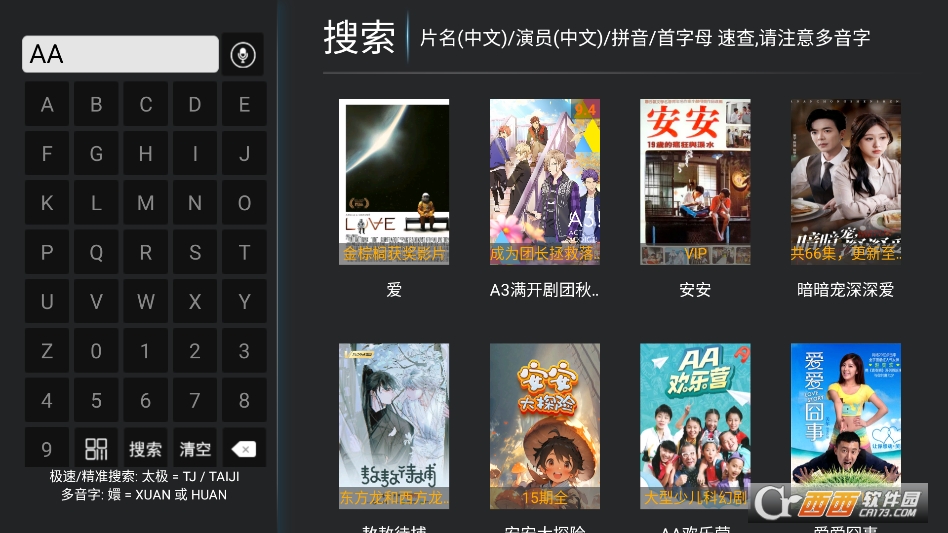Click the 搜索 key on keyboard
Image resolution: width=948 pixels, height=533 pixels.
point(145,449)
